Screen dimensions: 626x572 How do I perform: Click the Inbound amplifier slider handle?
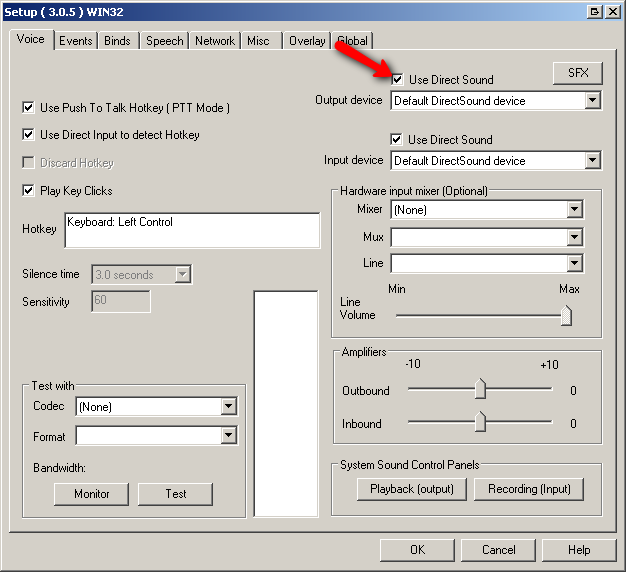(480, 422)
